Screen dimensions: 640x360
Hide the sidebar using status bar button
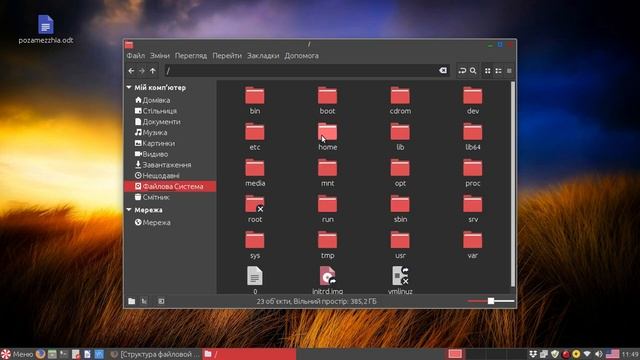coord(161,301)
